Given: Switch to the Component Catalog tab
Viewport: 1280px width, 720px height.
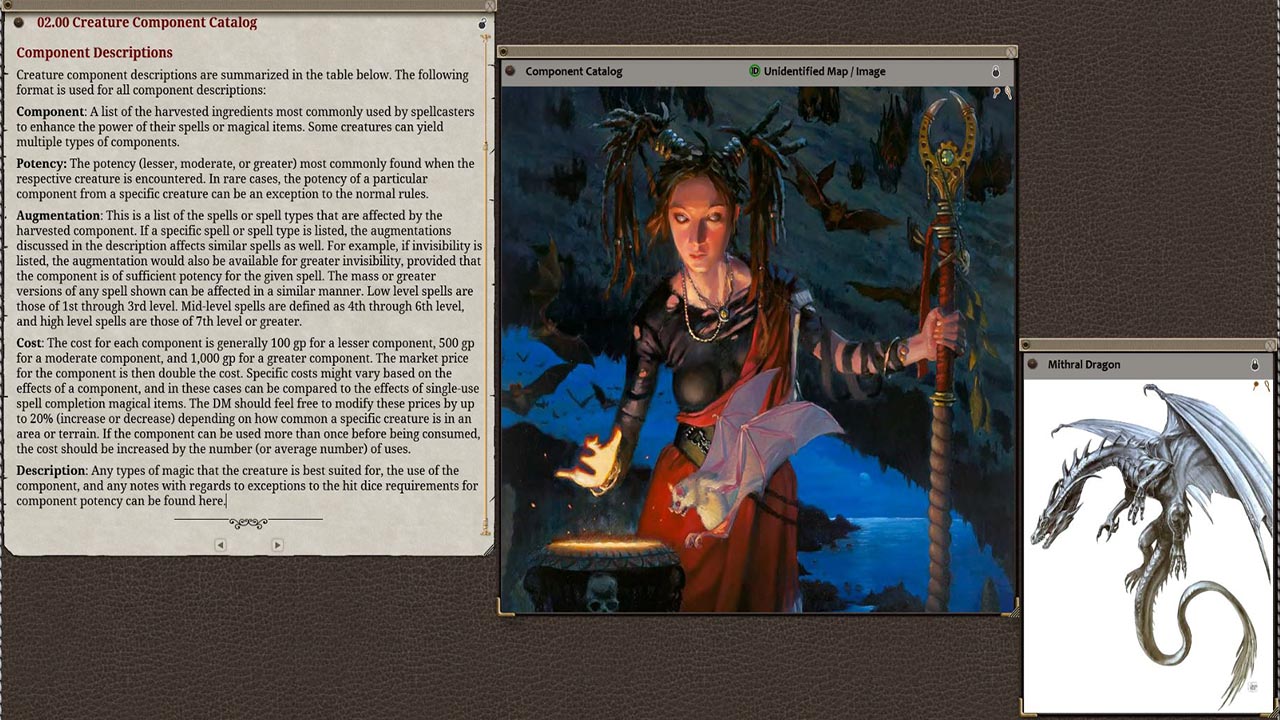Looking at the screenshot, I should click(x=574, y=71).
